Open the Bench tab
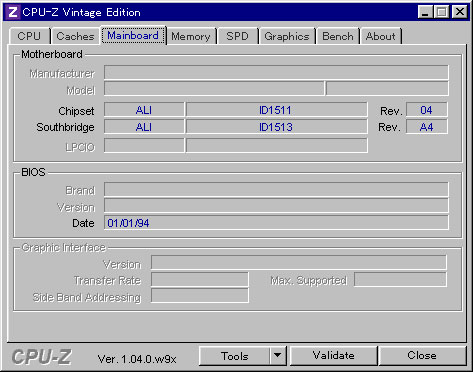Image resolution: width=473 pixels, height=372 pixels. click(x=338, y=36)
